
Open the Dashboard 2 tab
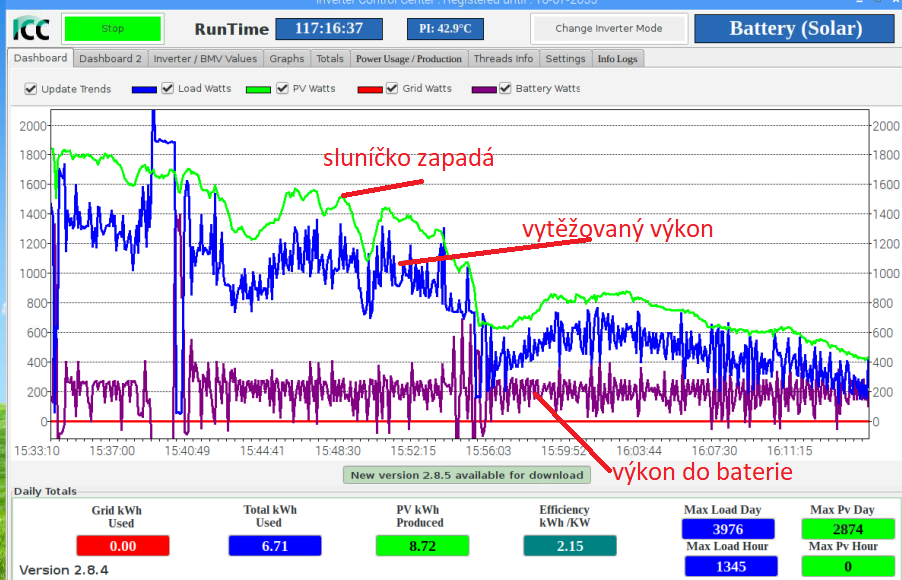[110, 59]
